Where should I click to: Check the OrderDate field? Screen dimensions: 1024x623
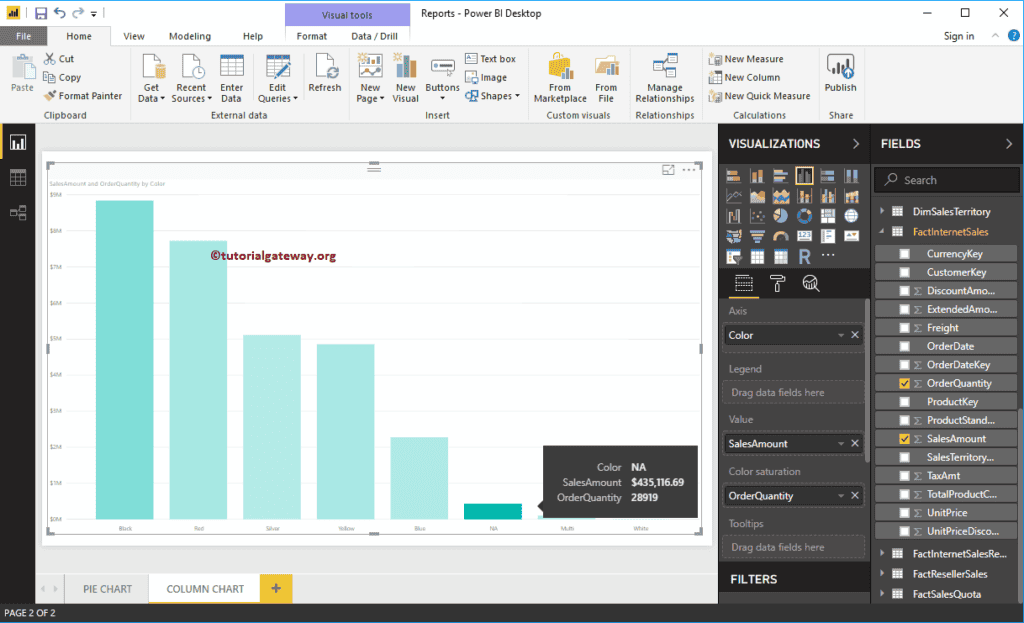tap(904, 346)
